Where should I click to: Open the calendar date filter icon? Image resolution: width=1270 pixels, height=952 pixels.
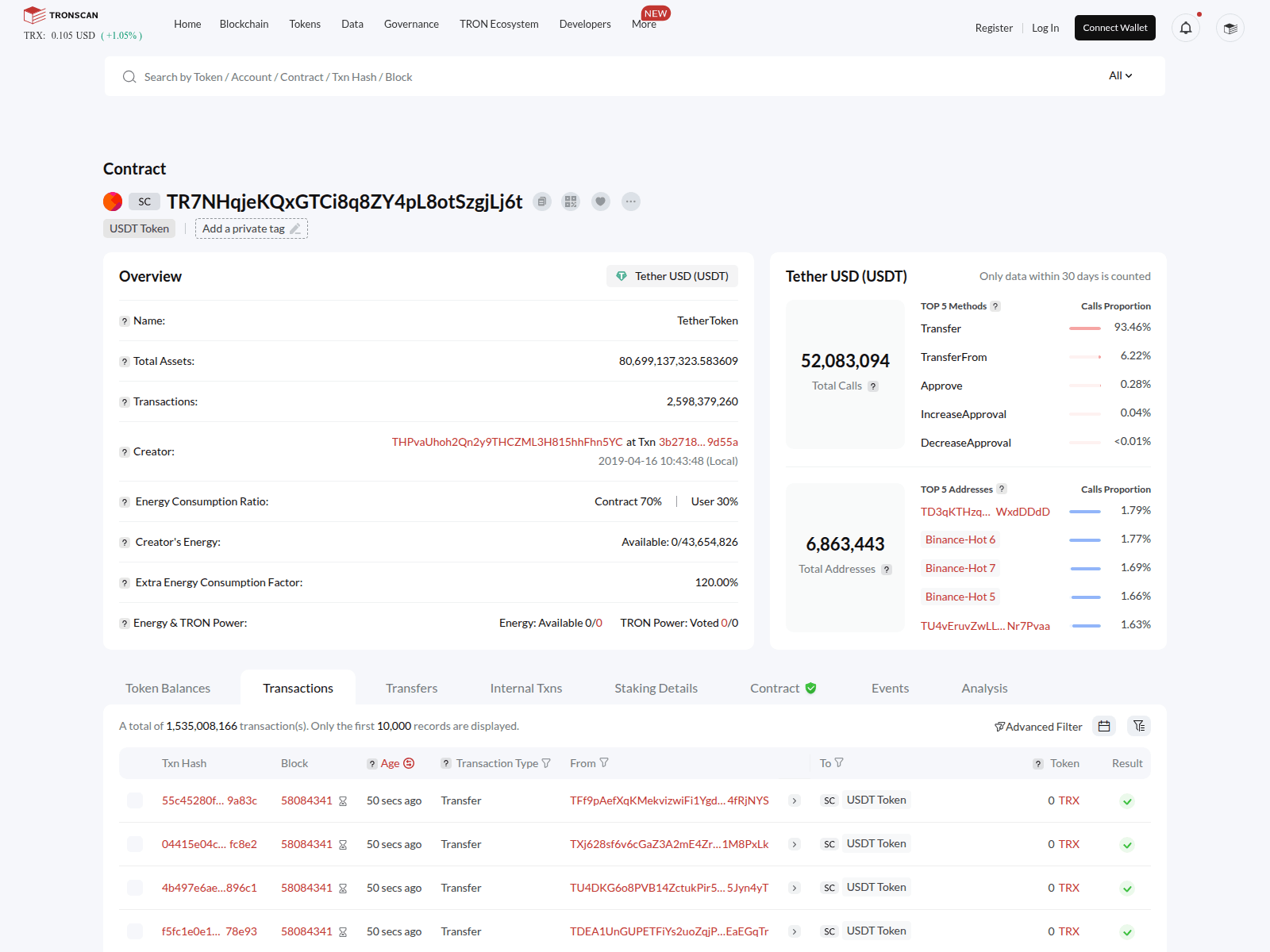point(1104,726)
